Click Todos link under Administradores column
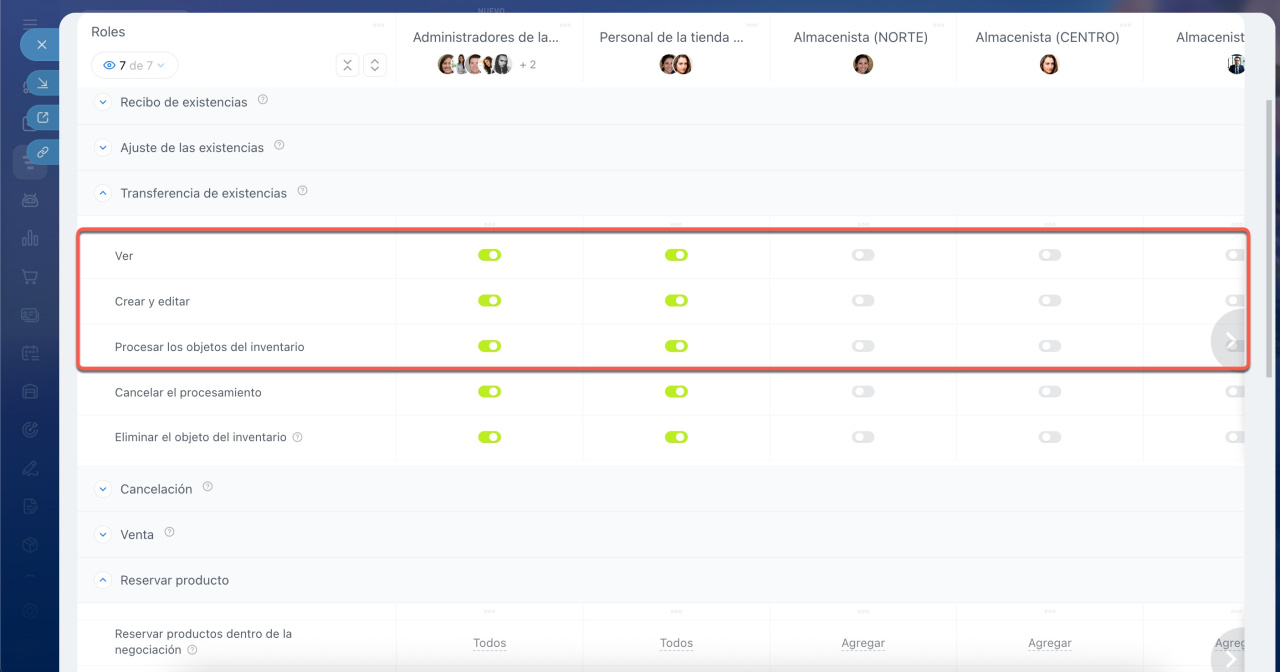1280x672 pixels. (490, 643)
